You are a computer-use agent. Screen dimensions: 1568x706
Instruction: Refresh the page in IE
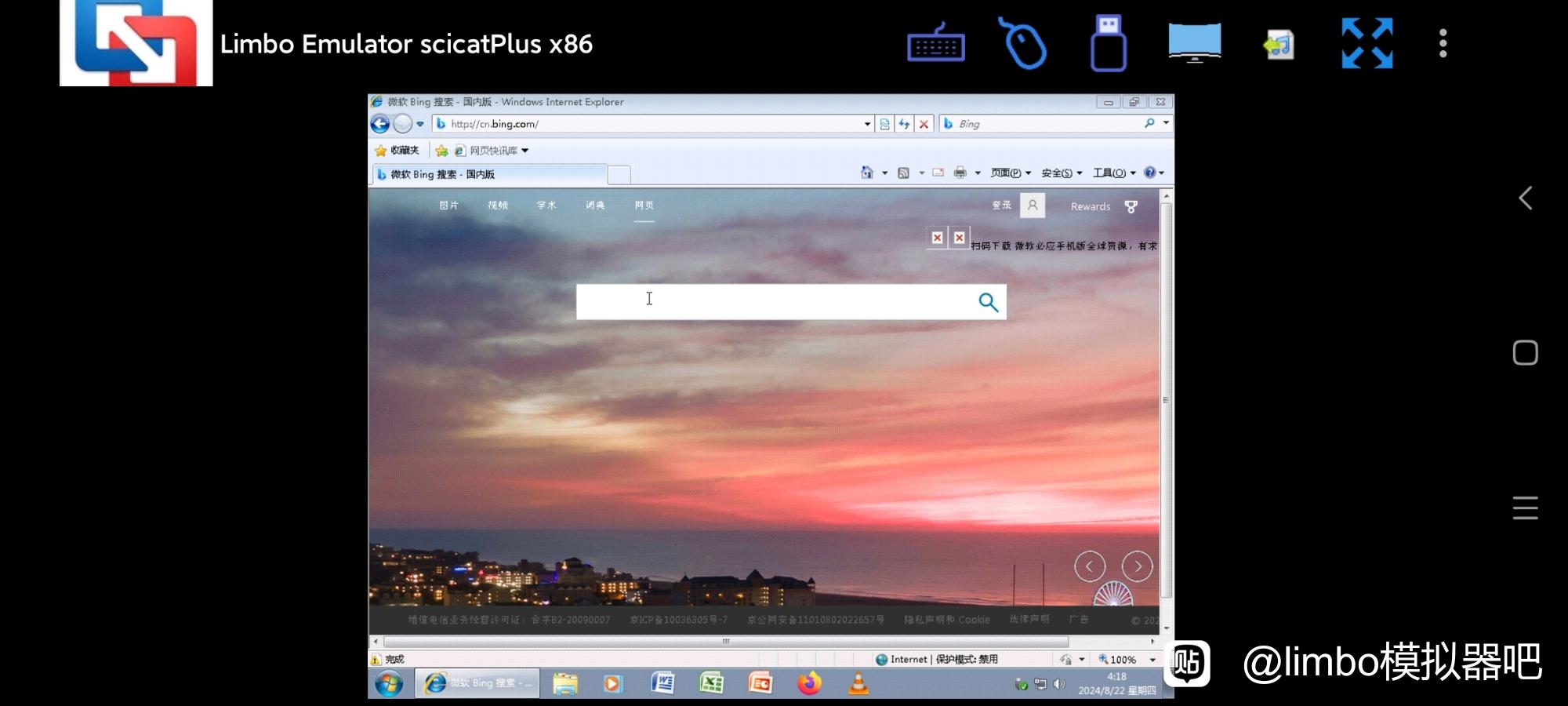coord(904,124)
